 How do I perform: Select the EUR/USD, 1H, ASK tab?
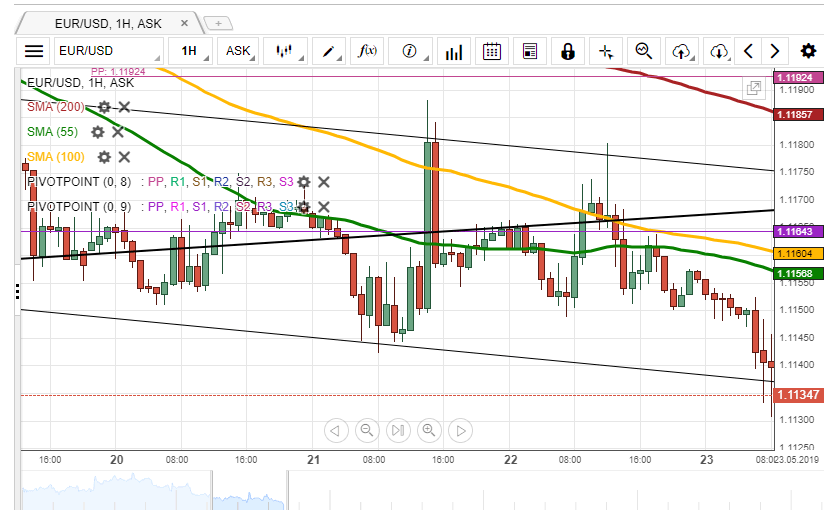[110, 20]
